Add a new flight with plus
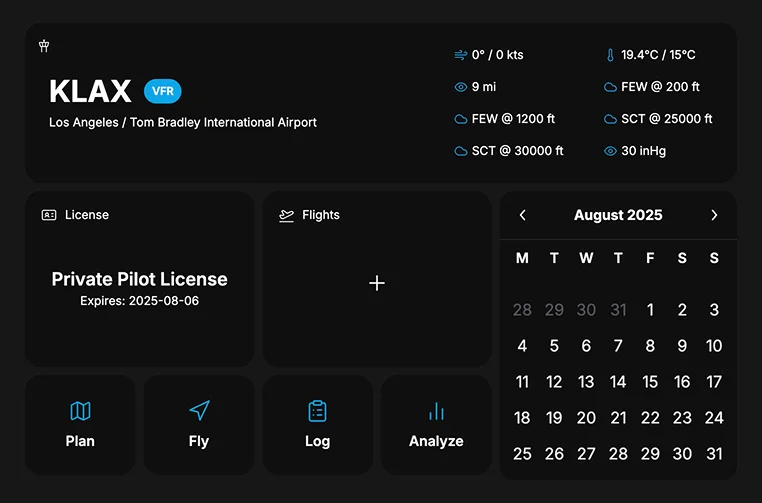 click(377, 283)
